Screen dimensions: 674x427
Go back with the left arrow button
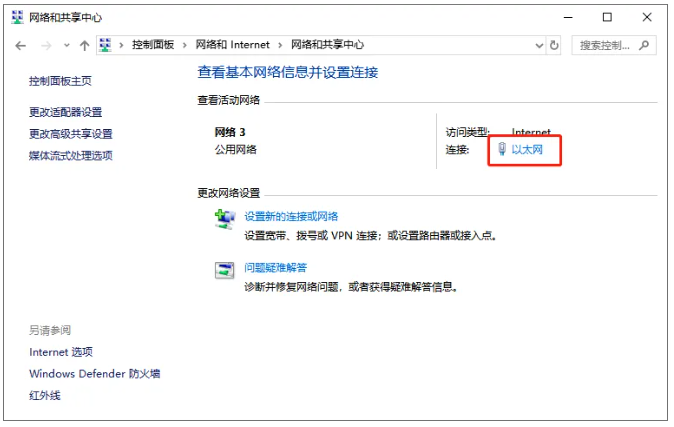20,46
